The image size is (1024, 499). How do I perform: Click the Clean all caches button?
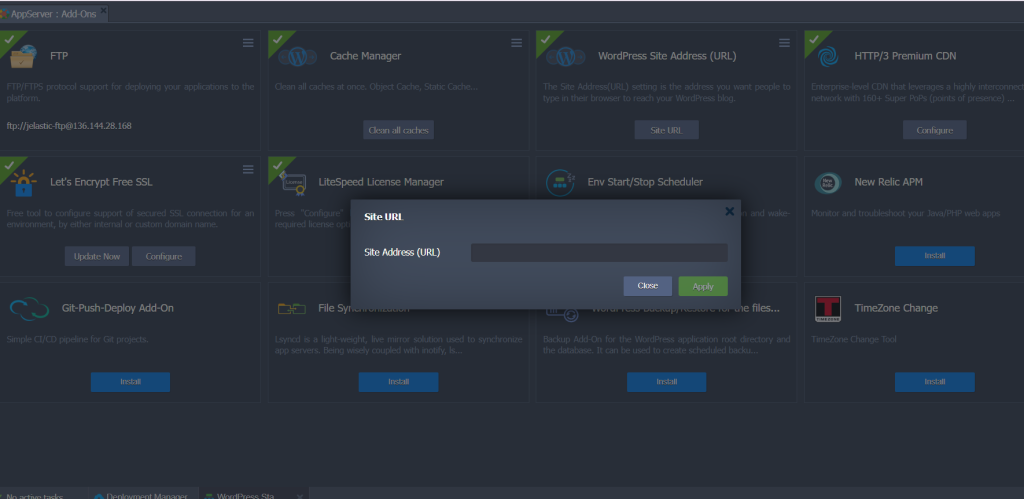[x=398, y=130]
